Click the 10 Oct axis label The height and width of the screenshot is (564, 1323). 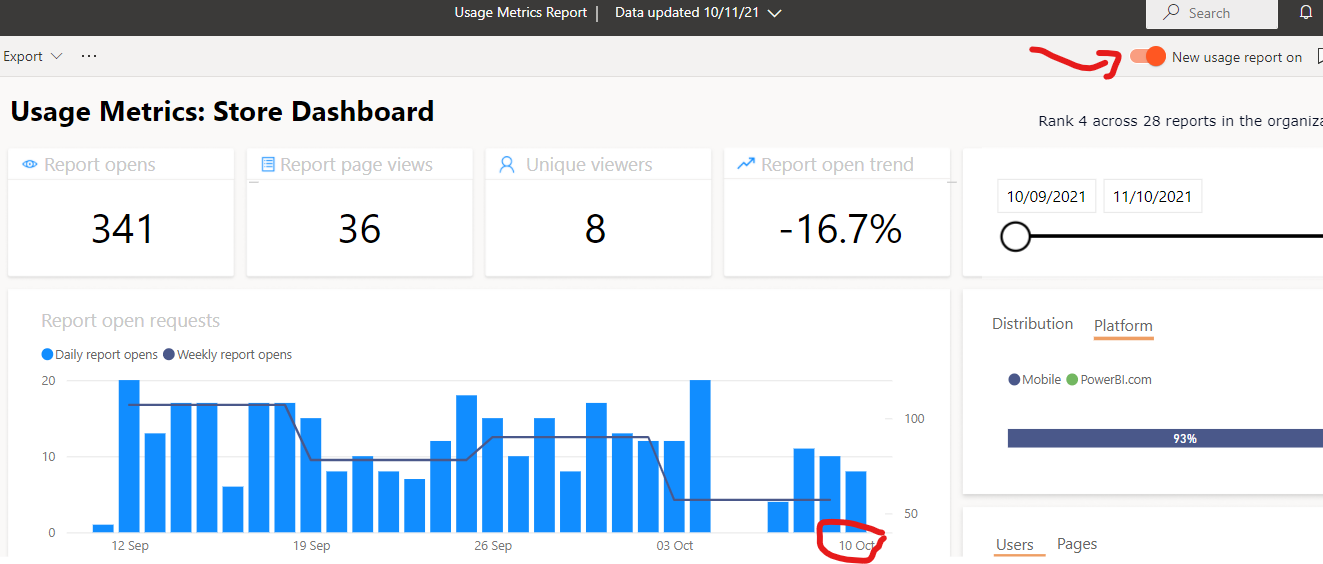(x=857, y=546)
